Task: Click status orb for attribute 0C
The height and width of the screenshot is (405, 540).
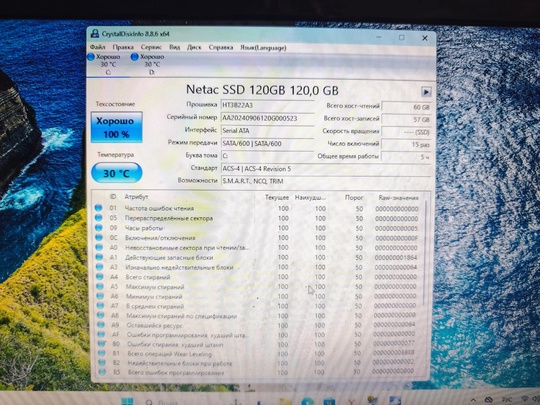Action: click(99, 237)
